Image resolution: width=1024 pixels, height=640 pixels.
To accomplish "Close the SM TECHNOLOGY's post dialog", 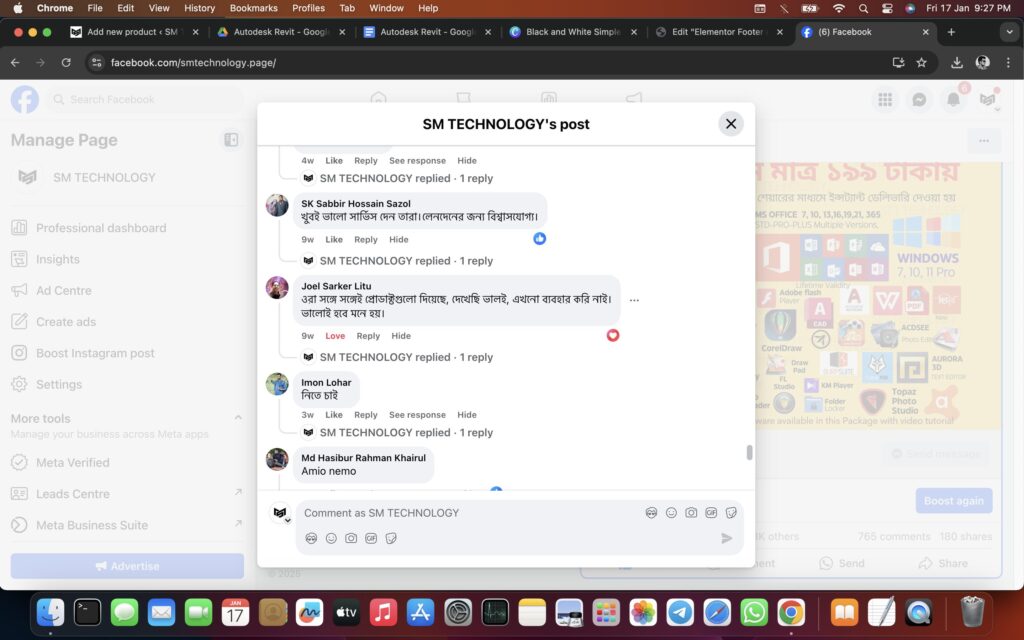I will pos(731,124).
